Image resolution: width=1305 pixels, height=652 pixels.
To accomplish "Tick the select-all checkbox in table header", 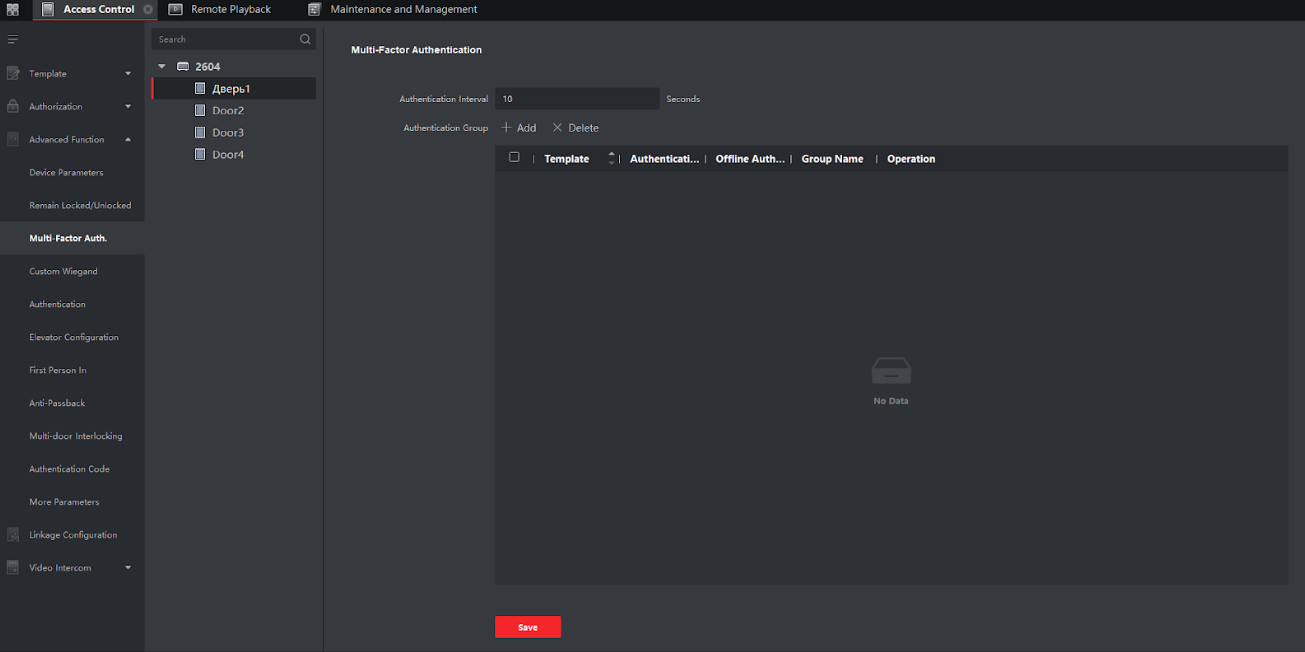I will (x=514, y=158).
